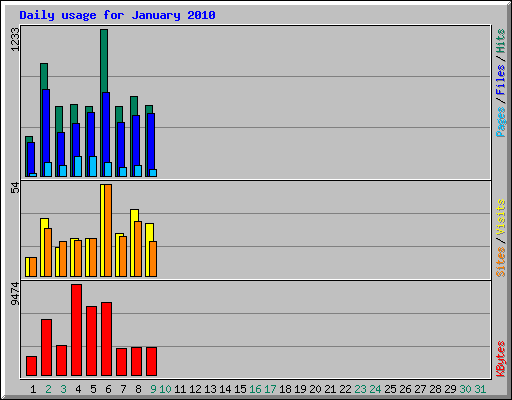
Task: Click day 1 on the x-axis
Action: 33,389
